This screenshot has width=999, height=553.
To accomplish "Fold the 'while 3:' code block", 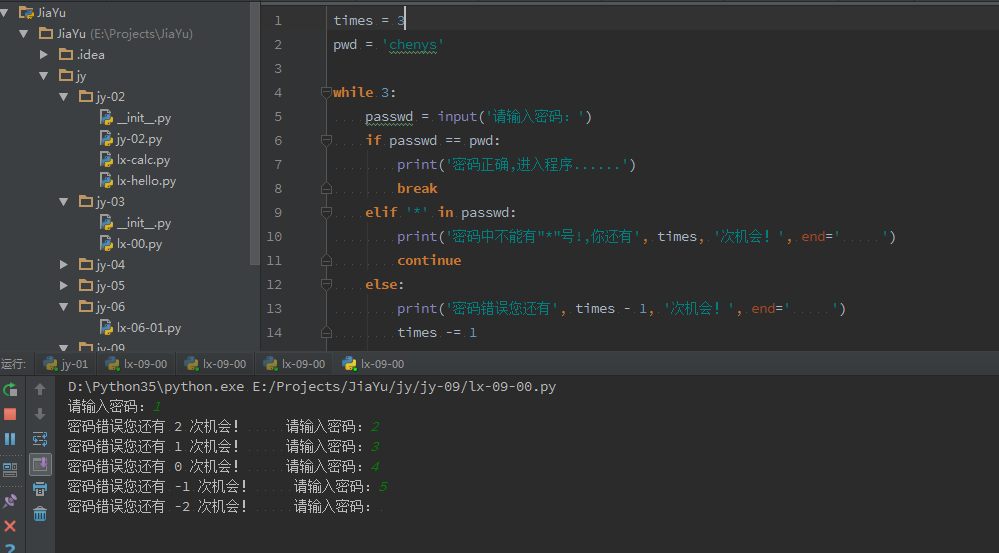I will [325, 92].
